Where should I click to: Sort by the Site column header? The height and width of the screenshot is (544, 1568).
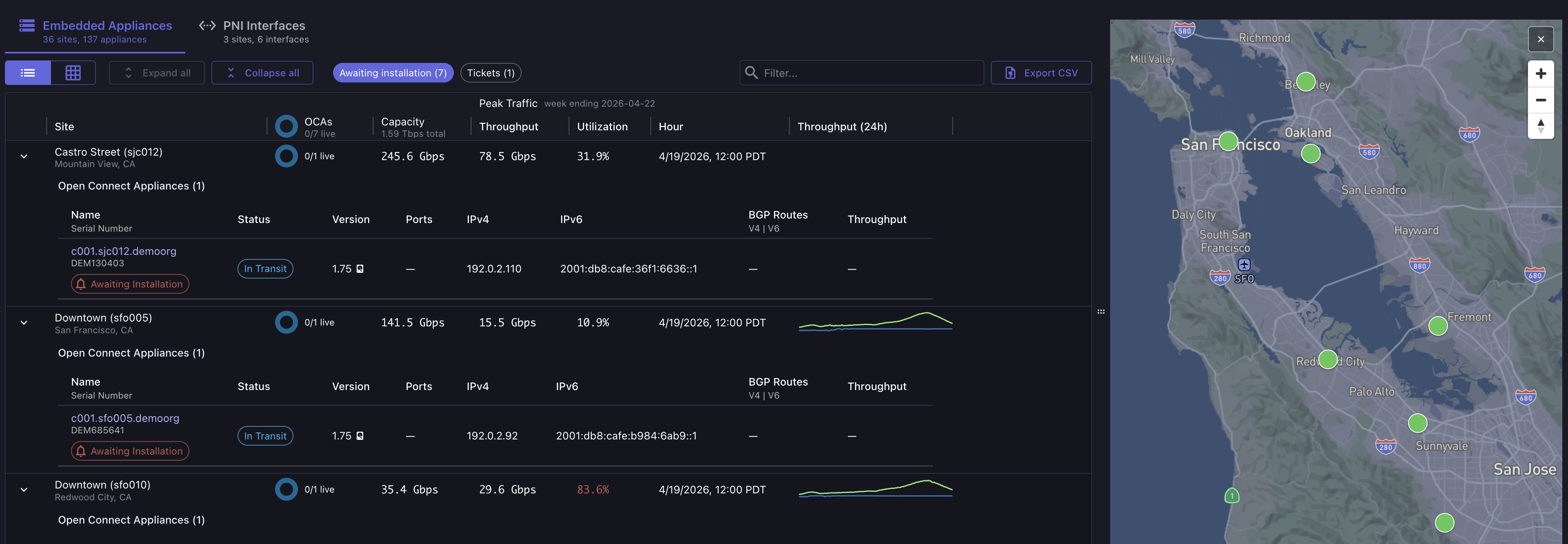click(64, 127)
